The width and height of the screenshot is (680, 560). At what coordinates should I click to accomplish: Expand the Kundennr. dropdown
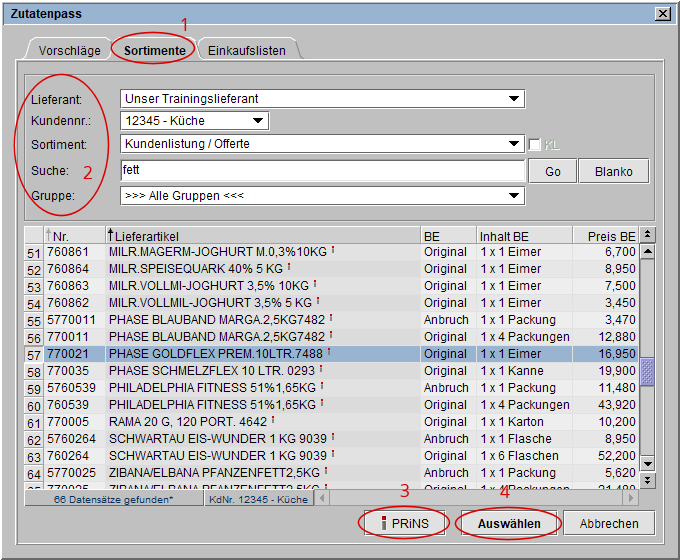[258, 121]
